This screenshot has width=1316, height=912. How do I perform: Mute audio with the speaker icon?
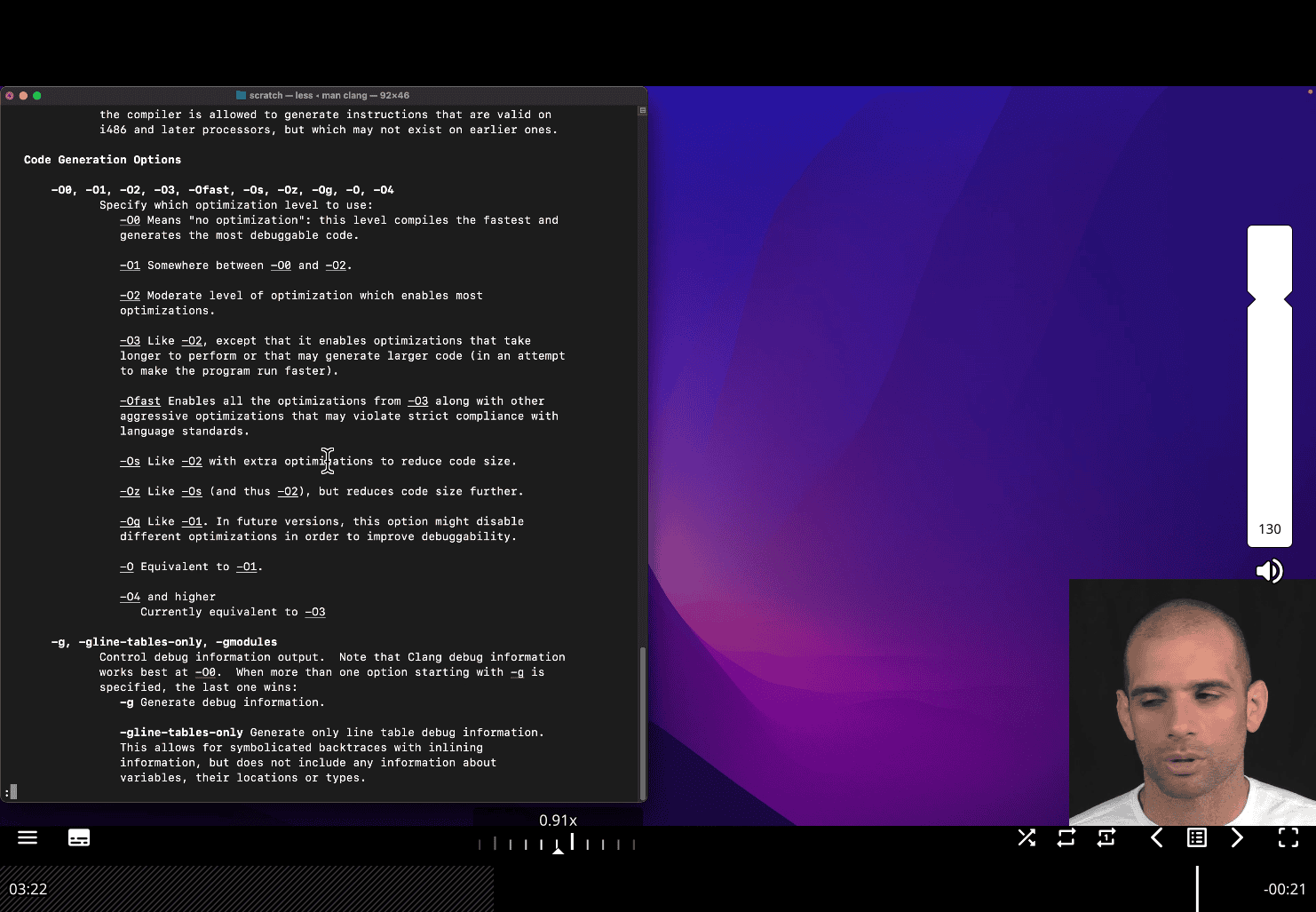click(x=1269, y=571)
